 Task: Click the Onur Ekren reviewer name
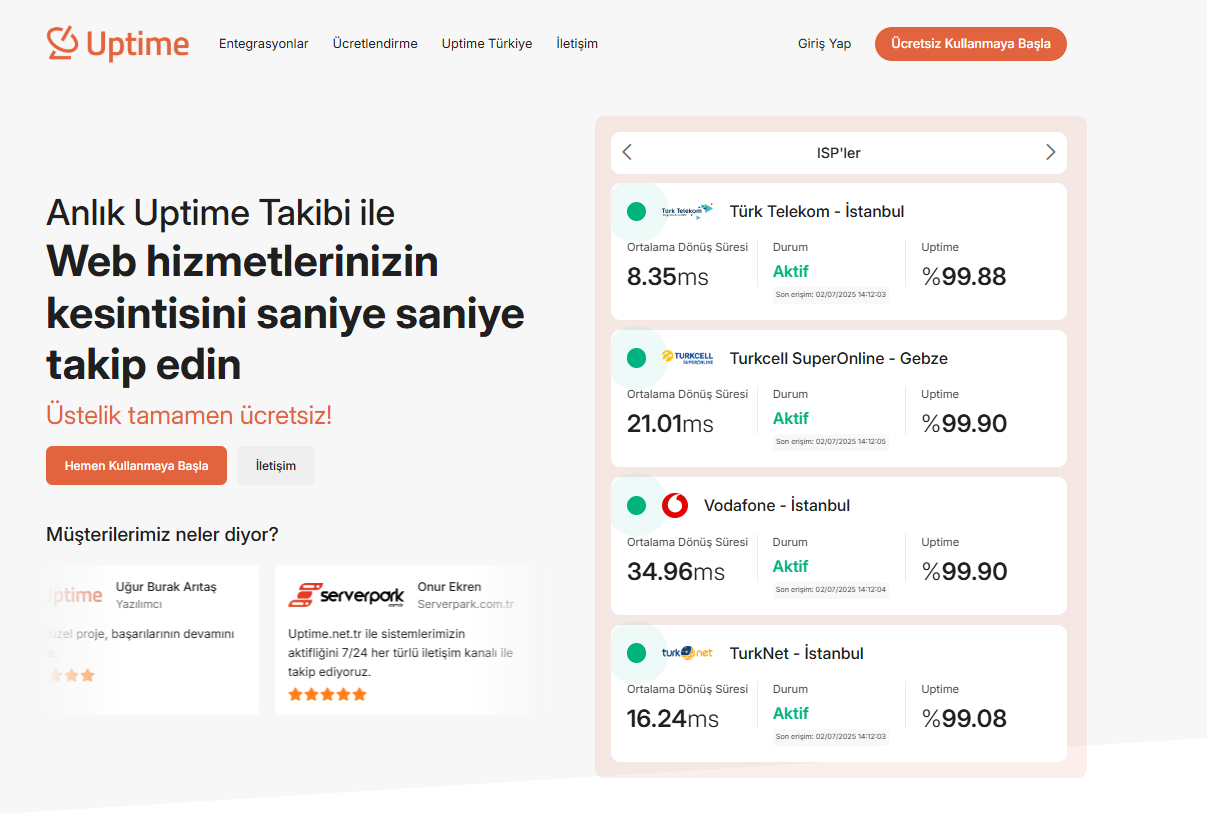(449, 587)
